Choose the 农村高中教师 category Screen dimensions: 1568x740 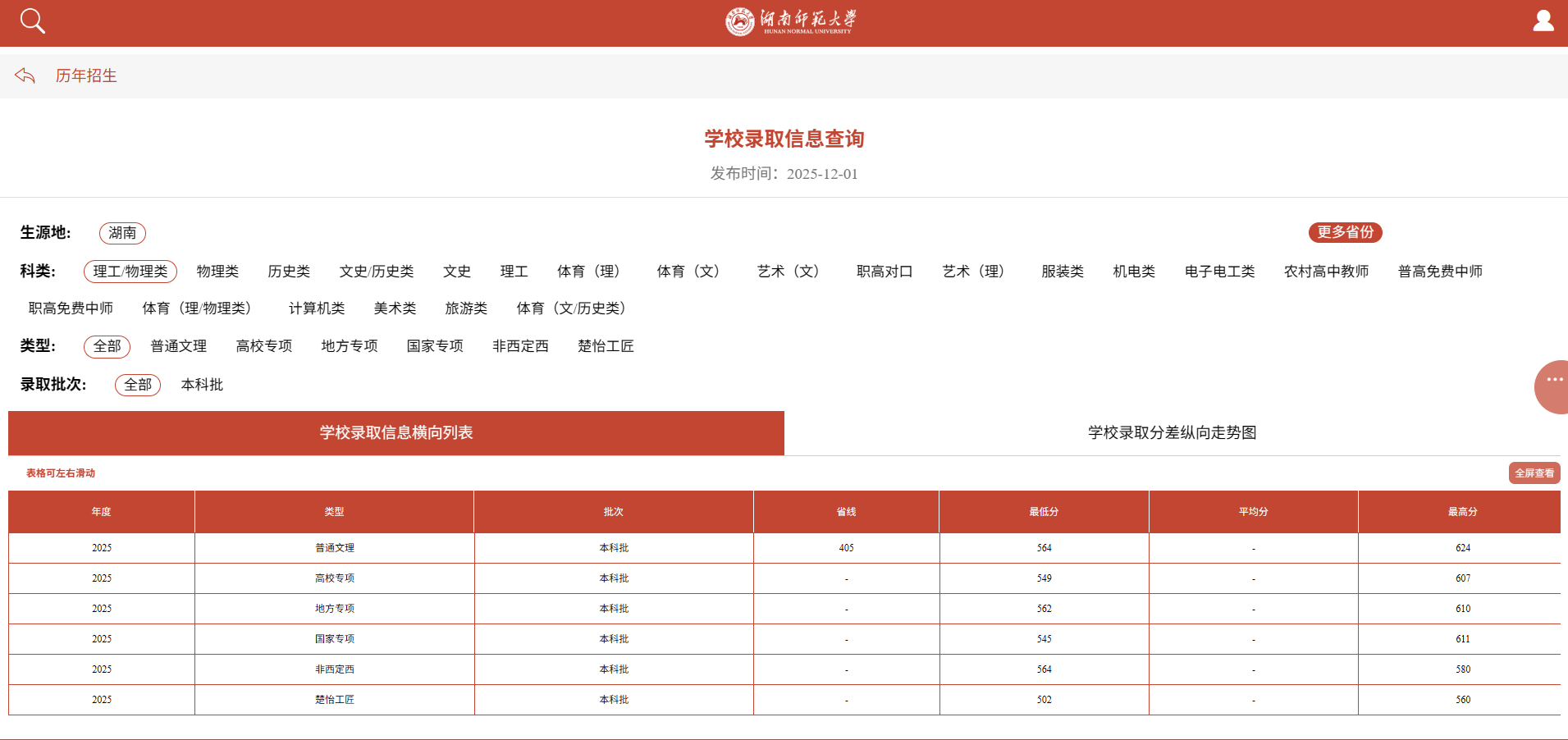pyautogui.click(x=1327, y=272)
